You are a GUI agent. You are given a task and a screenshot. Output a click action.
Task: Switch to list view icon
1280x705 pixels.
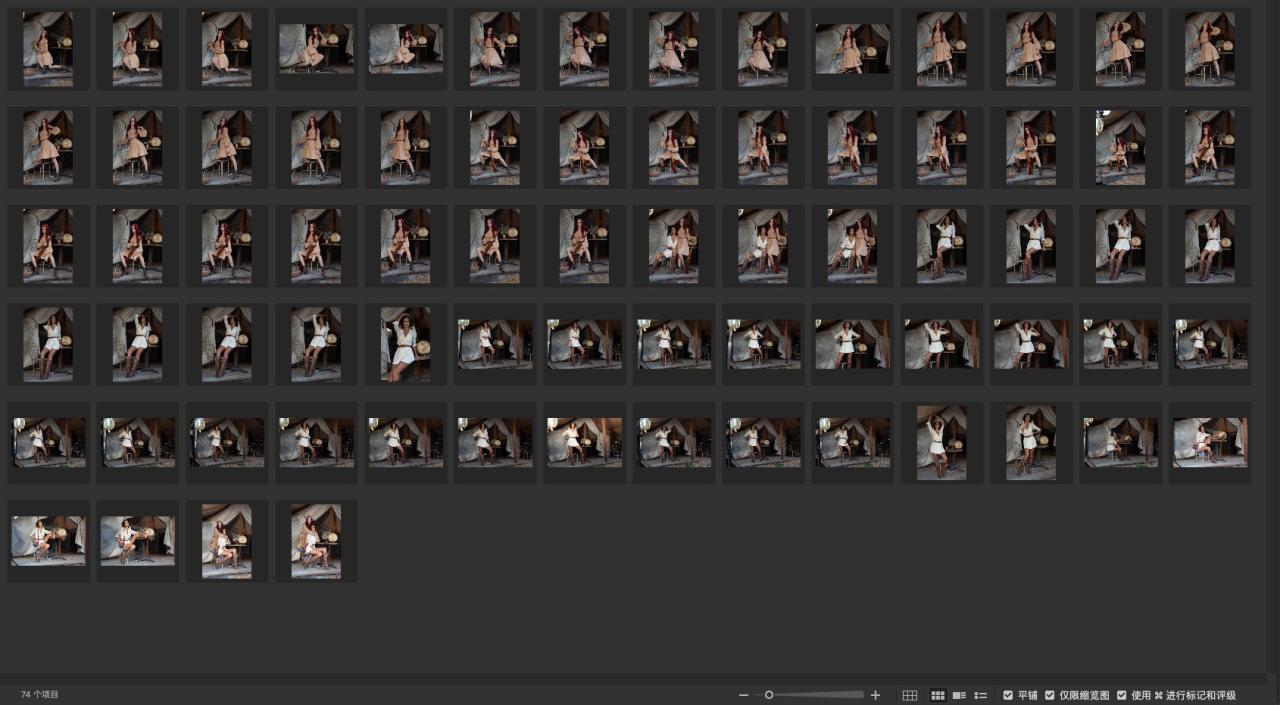(x=981, y=695)
